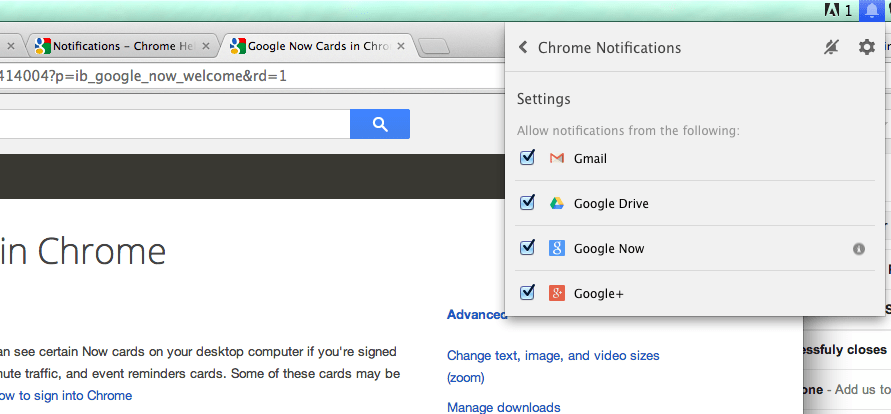Click the info icon beside Google Now
The height and width of the screenshot is (414, 891).
[x=858, y=249]
